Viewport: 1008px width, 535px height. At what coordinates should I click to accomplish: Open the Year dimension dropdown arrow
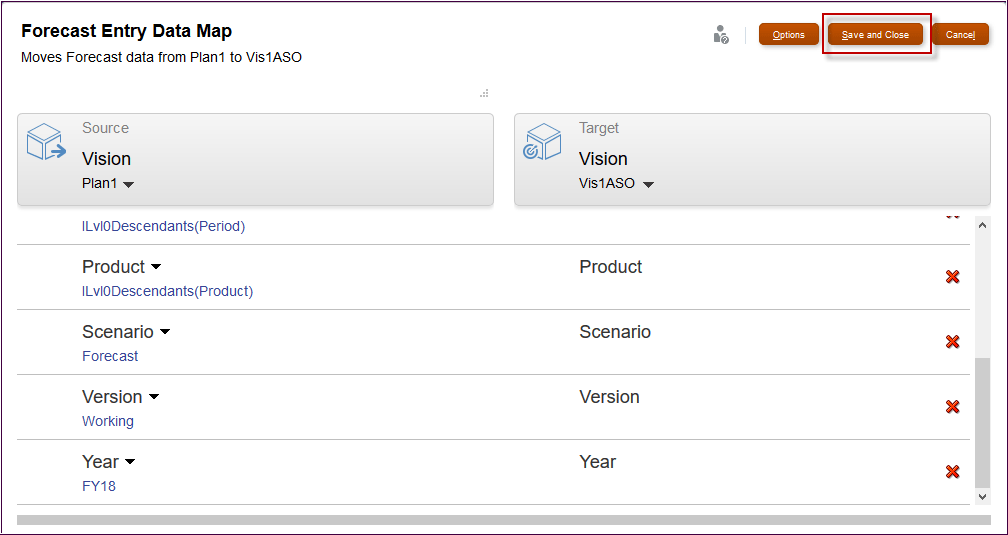point(130,462)
